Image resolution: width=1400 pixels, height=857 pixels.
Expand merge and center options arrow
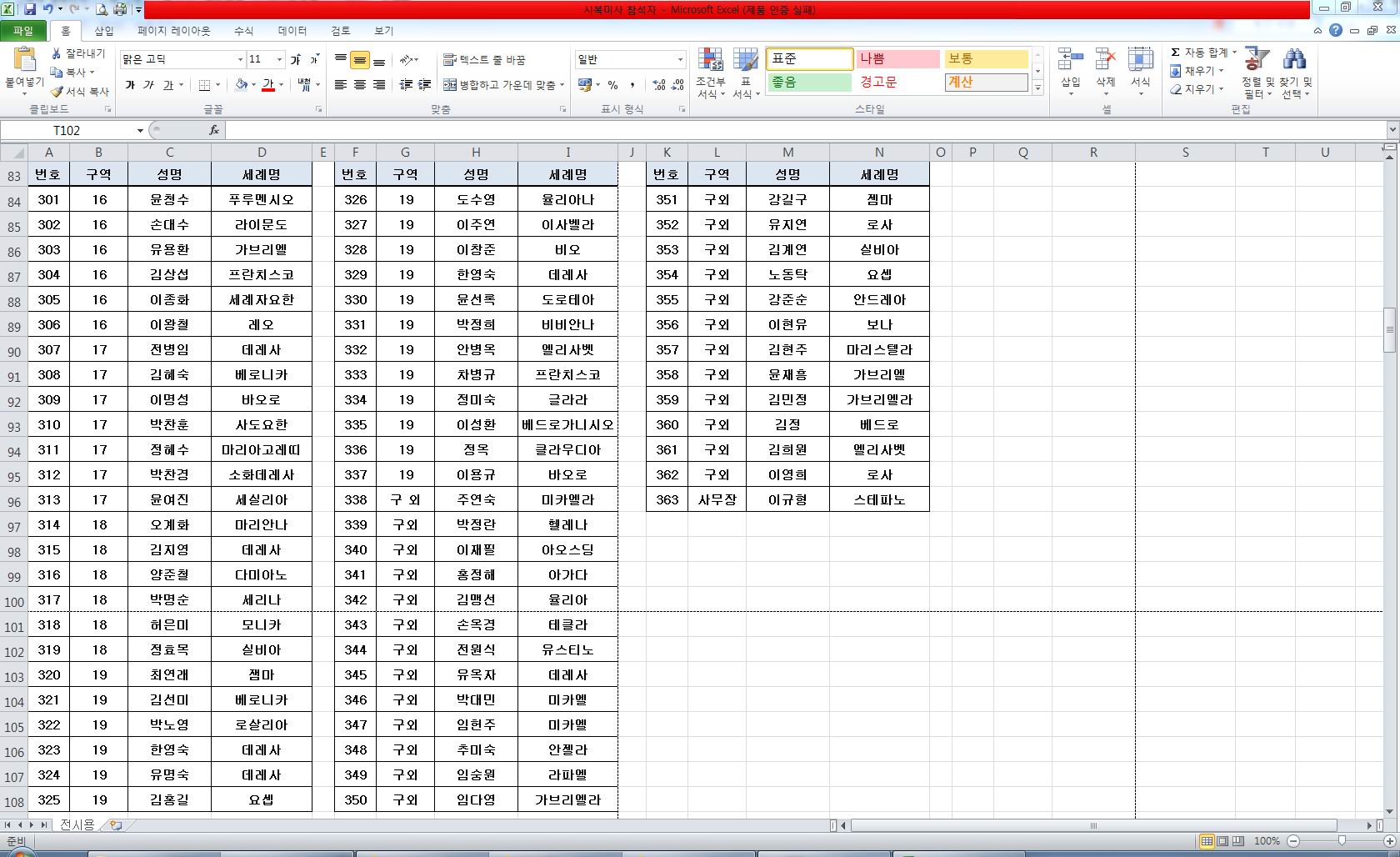(562, 85)
